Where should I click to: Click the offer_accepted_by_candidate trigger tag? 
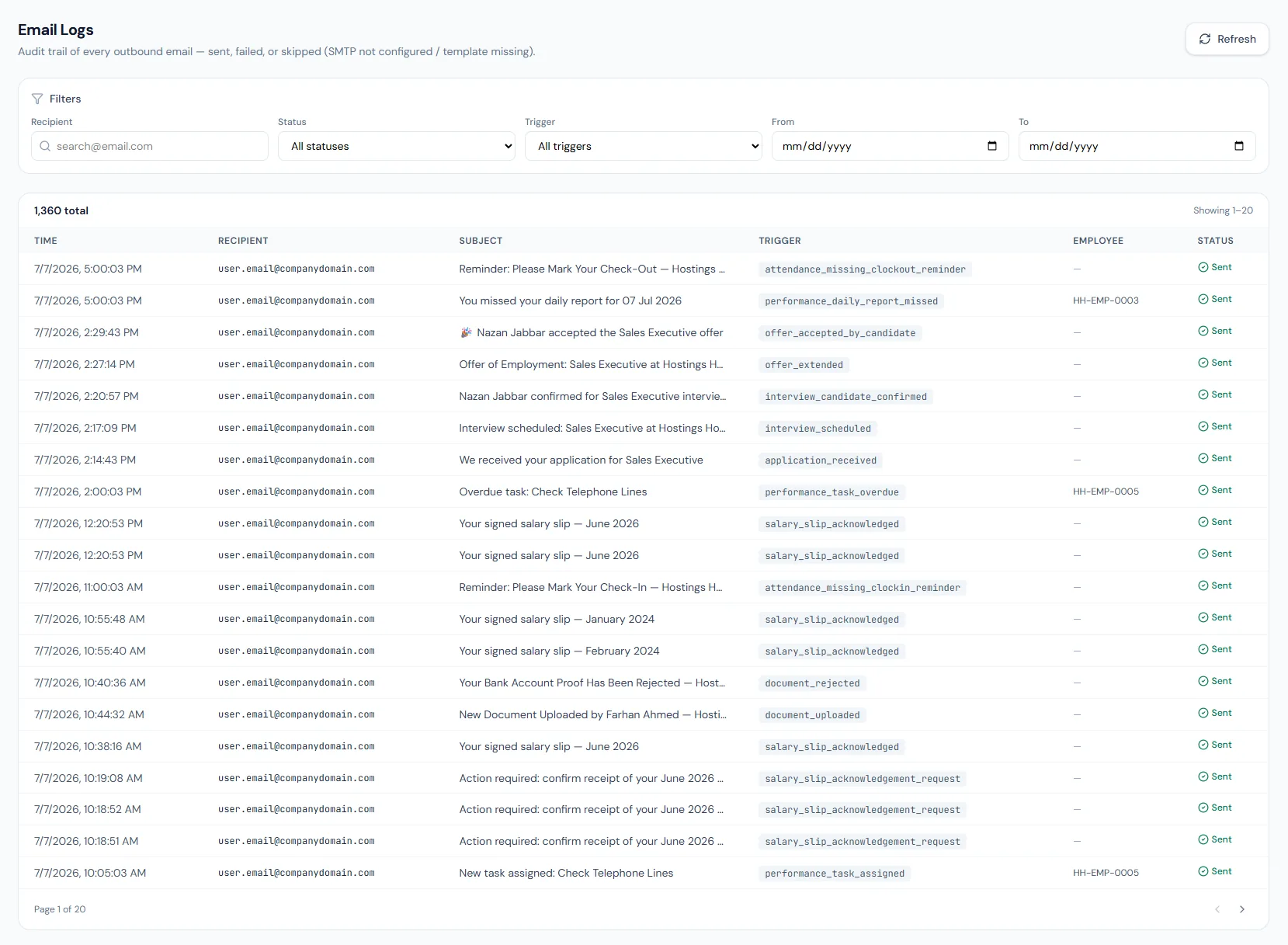840,333
